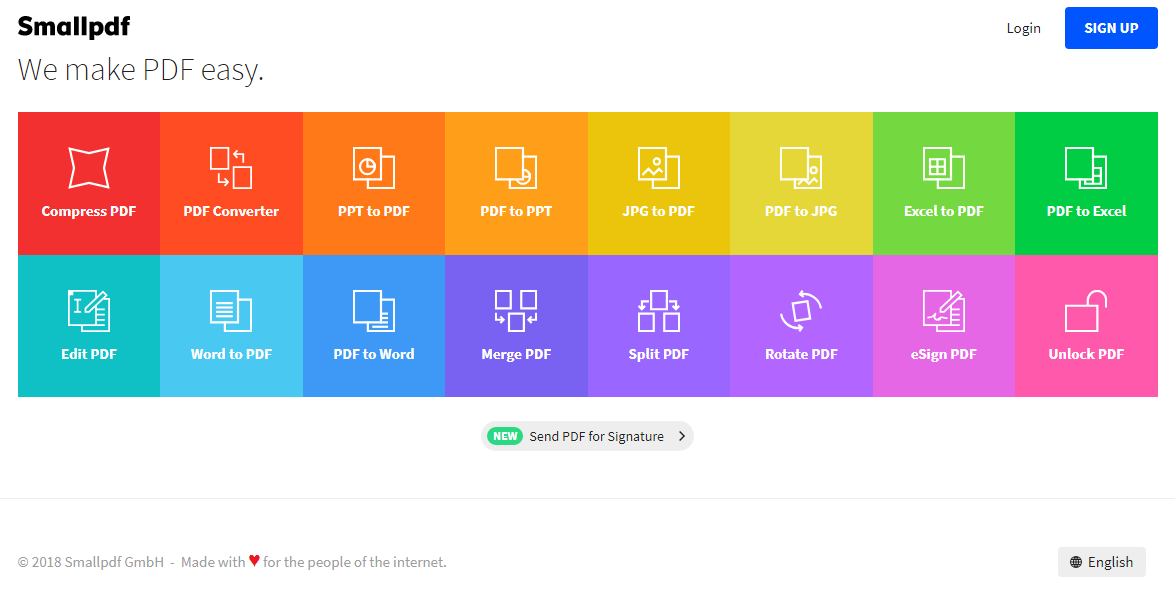Open the Login page
1175x590 pixels.
point(1023,28)
